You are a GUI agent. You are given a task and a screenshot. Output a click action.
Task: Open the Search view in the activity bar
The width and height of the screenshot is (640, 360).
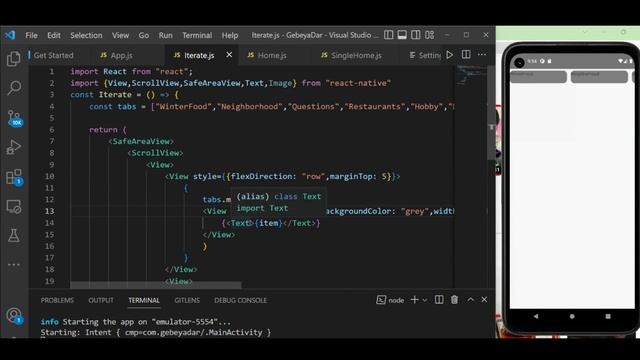pyautogui.click(x=14, y=88)
